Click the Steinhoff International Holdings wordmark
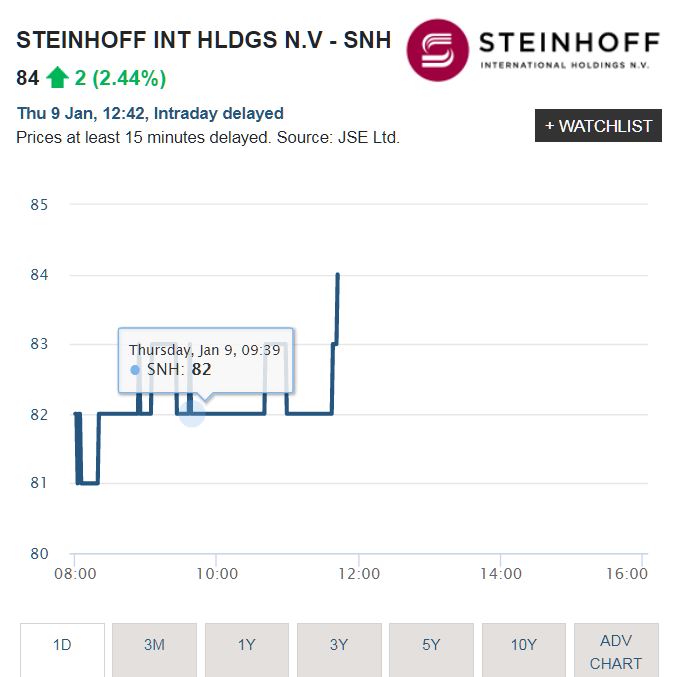697x677 pixels. 569,48
